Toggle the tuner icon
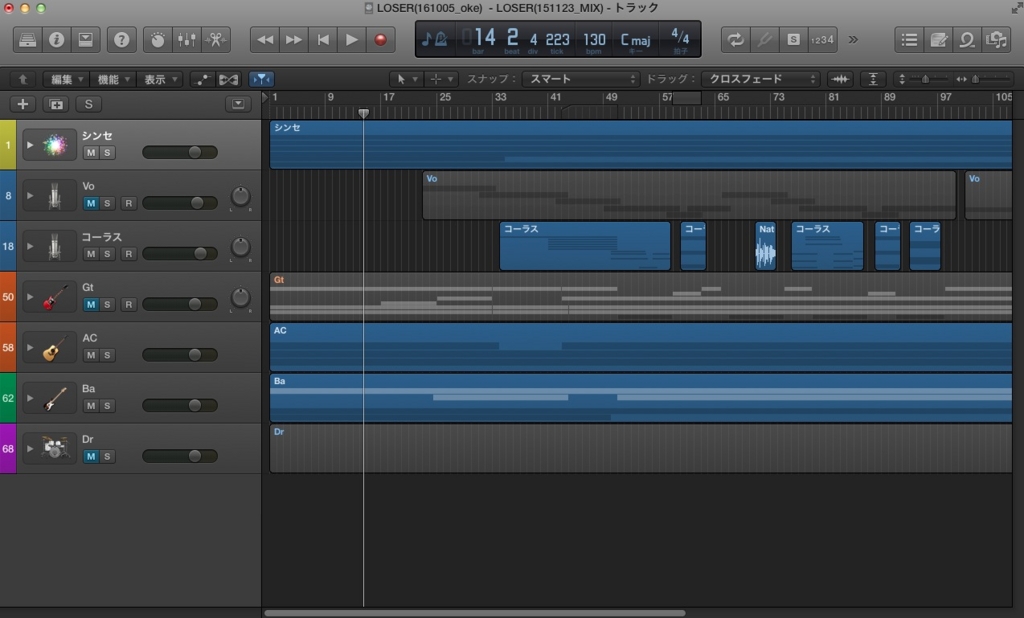 tap(764, 40)
